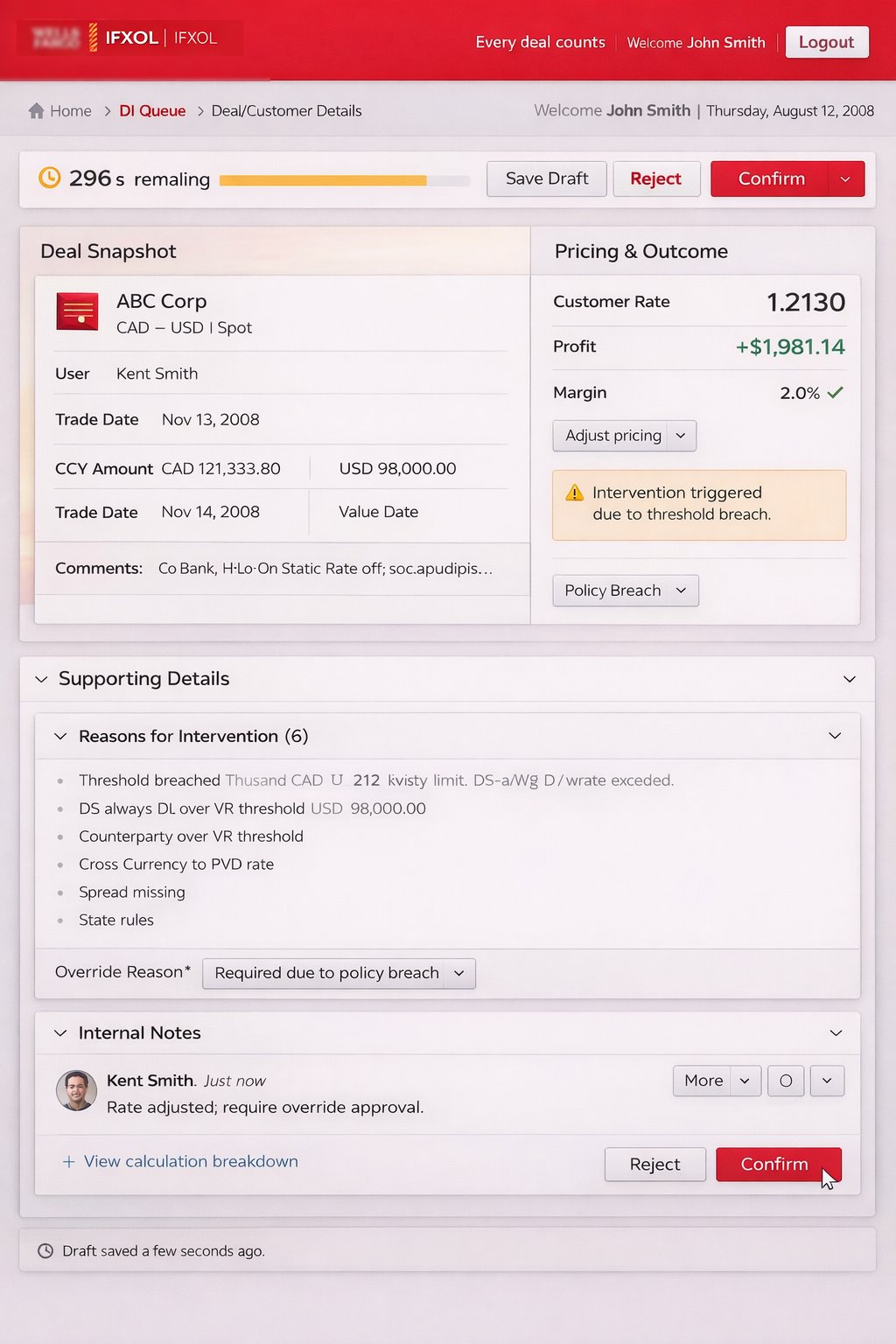Image resolution: width=896 pixels, height=1344 pixels.
Task: Open the Adjust pricing dropdown
Action: tap(624, 436)
